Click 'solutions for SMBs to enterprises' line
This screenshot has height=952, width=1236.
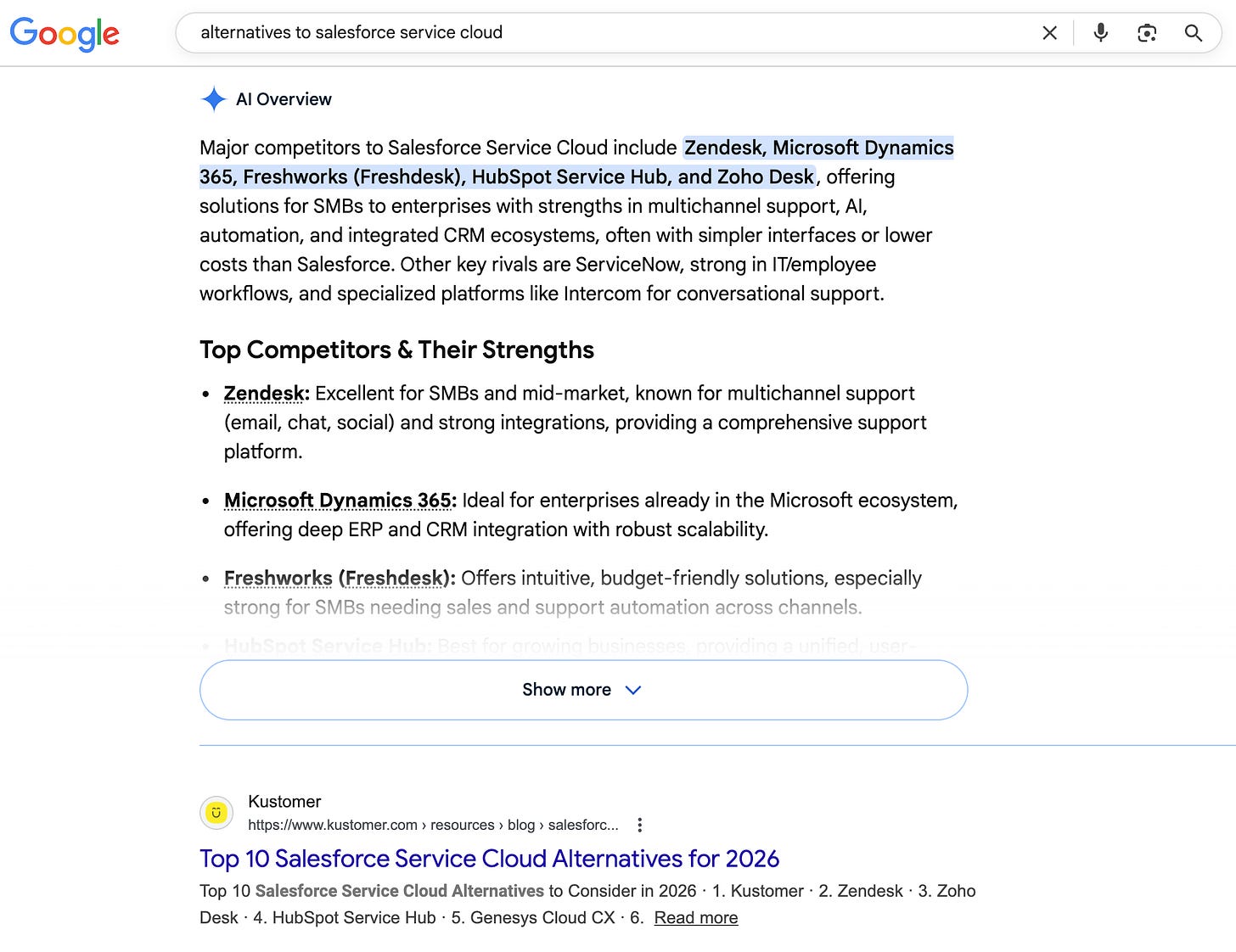click(533, 206)
